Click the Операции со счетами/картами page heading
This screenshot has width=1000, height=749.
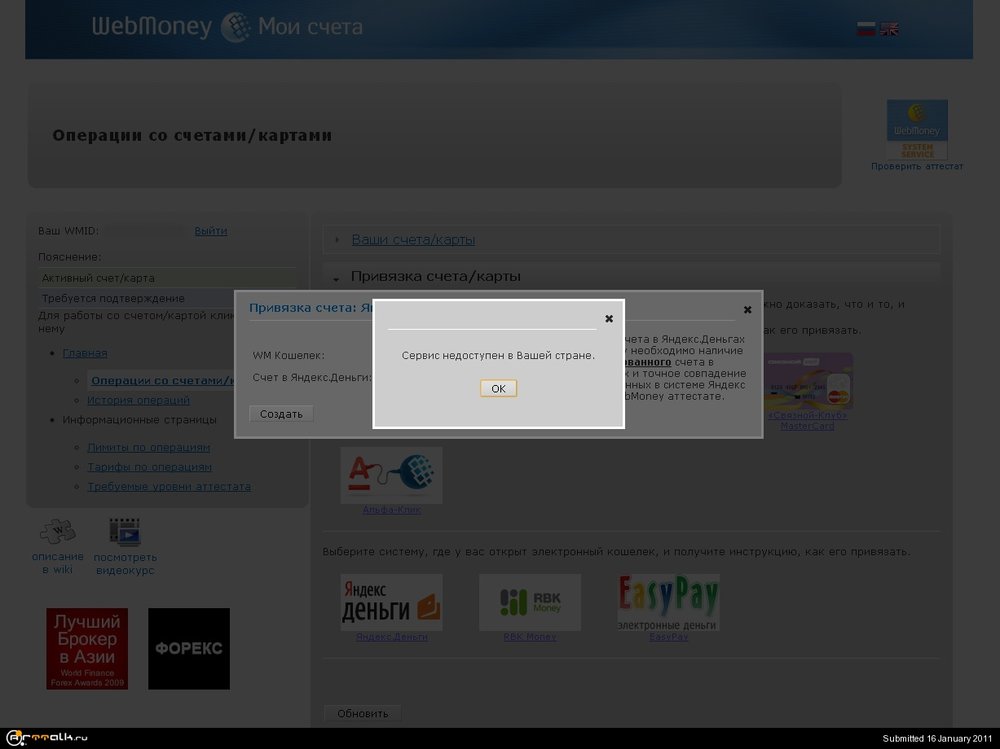[192, 135]
